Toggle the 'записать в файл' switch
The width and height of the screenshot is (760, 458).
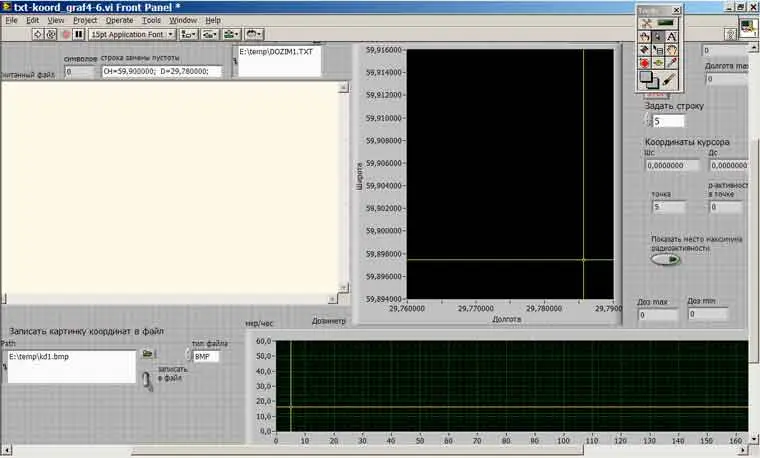pyautogui.click(x=146, y=380)
